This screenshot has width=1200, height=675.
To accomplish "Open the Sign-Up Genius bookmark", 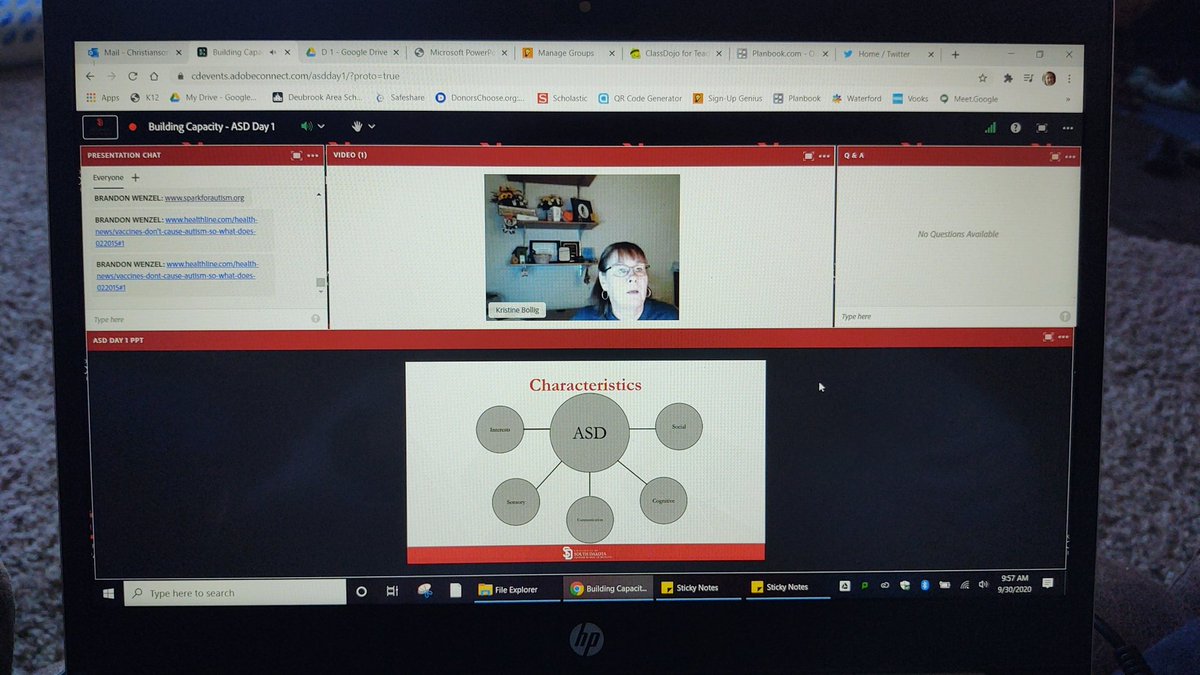I will (x=728, y=98).
